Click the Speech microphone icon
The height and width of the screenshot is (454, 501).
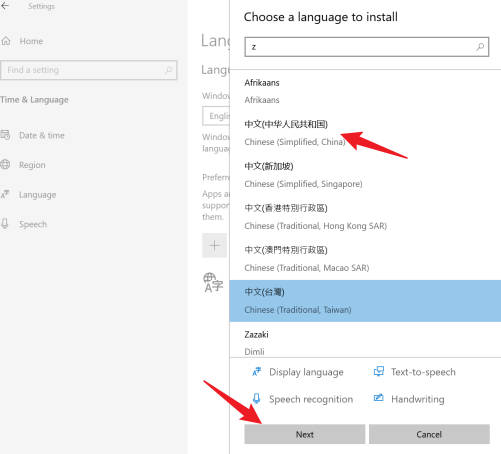[x=5, y=223]
